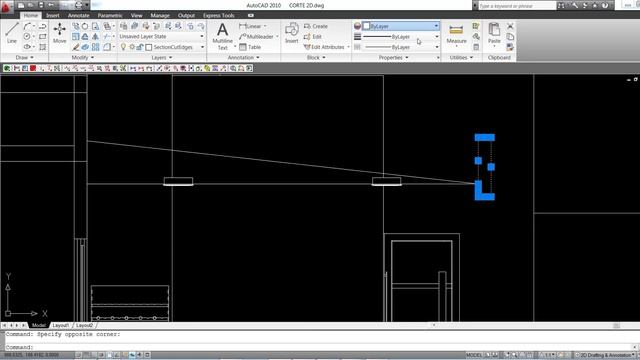Select the Erase tool in Modify panel
Viewport: 640px width, 360px height.
[x=76, y=47]
